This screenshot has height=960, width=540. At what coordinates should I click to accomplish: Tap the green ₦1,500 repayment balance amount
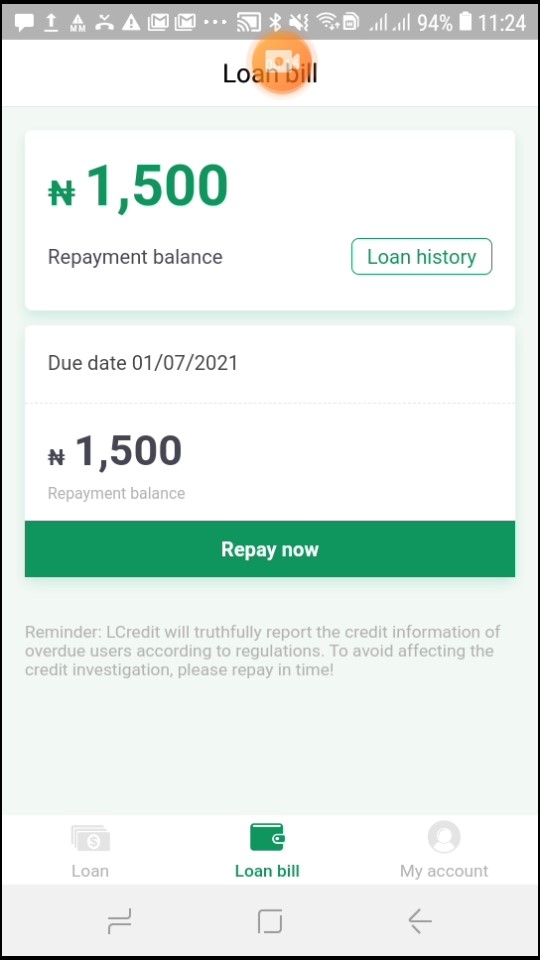coord(138,186)
